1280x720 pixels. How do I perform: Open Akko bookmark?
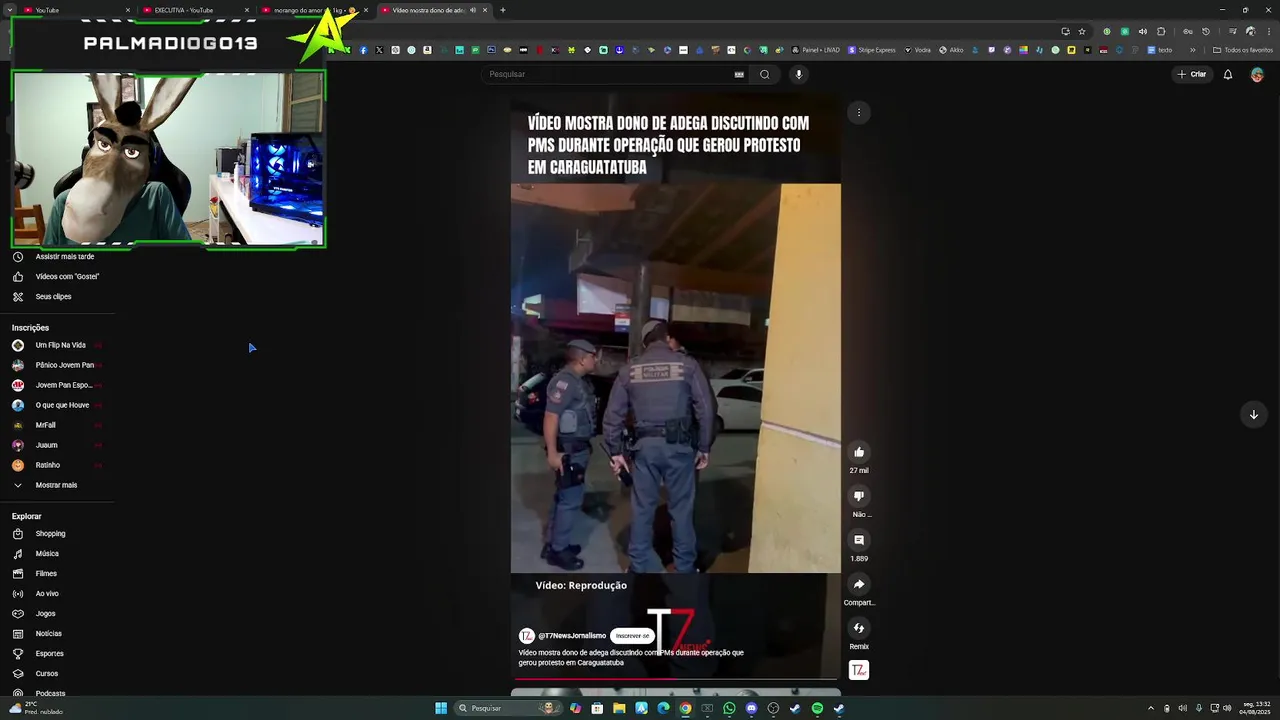click(951, 50)
